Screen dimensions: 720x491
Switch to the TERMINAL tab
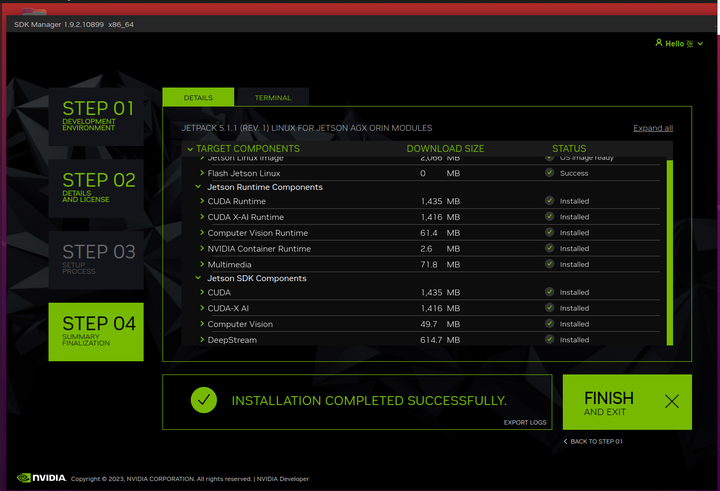(x=273, y=97)
